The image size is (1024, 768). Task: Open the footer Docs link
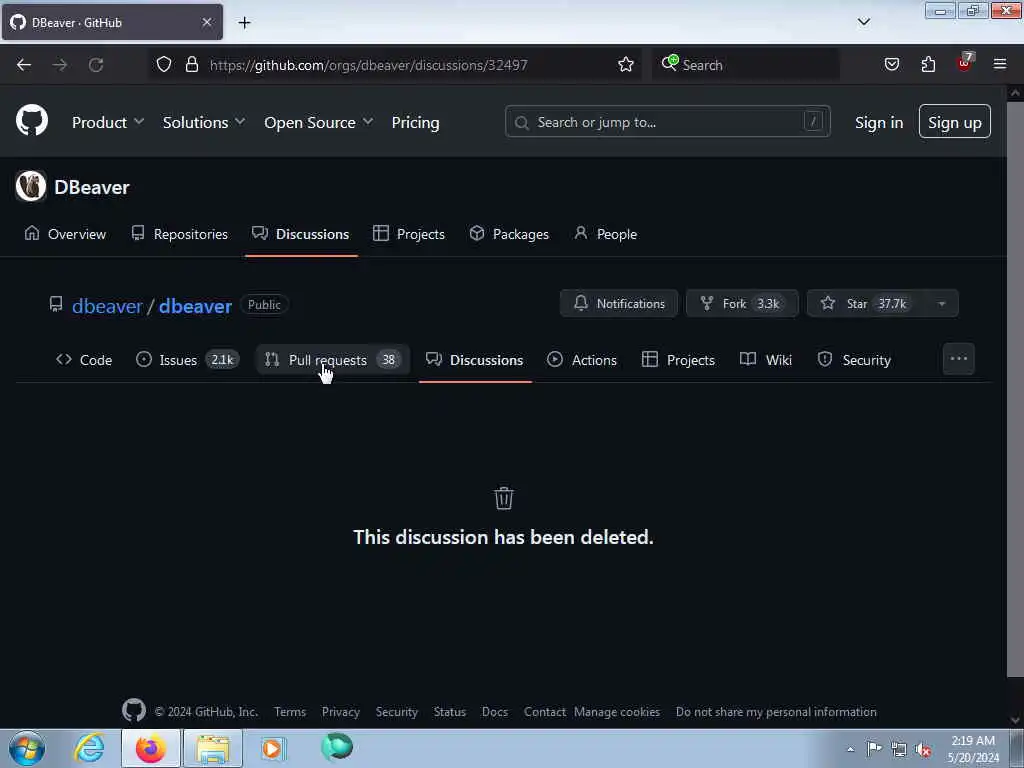click(494, 711)
